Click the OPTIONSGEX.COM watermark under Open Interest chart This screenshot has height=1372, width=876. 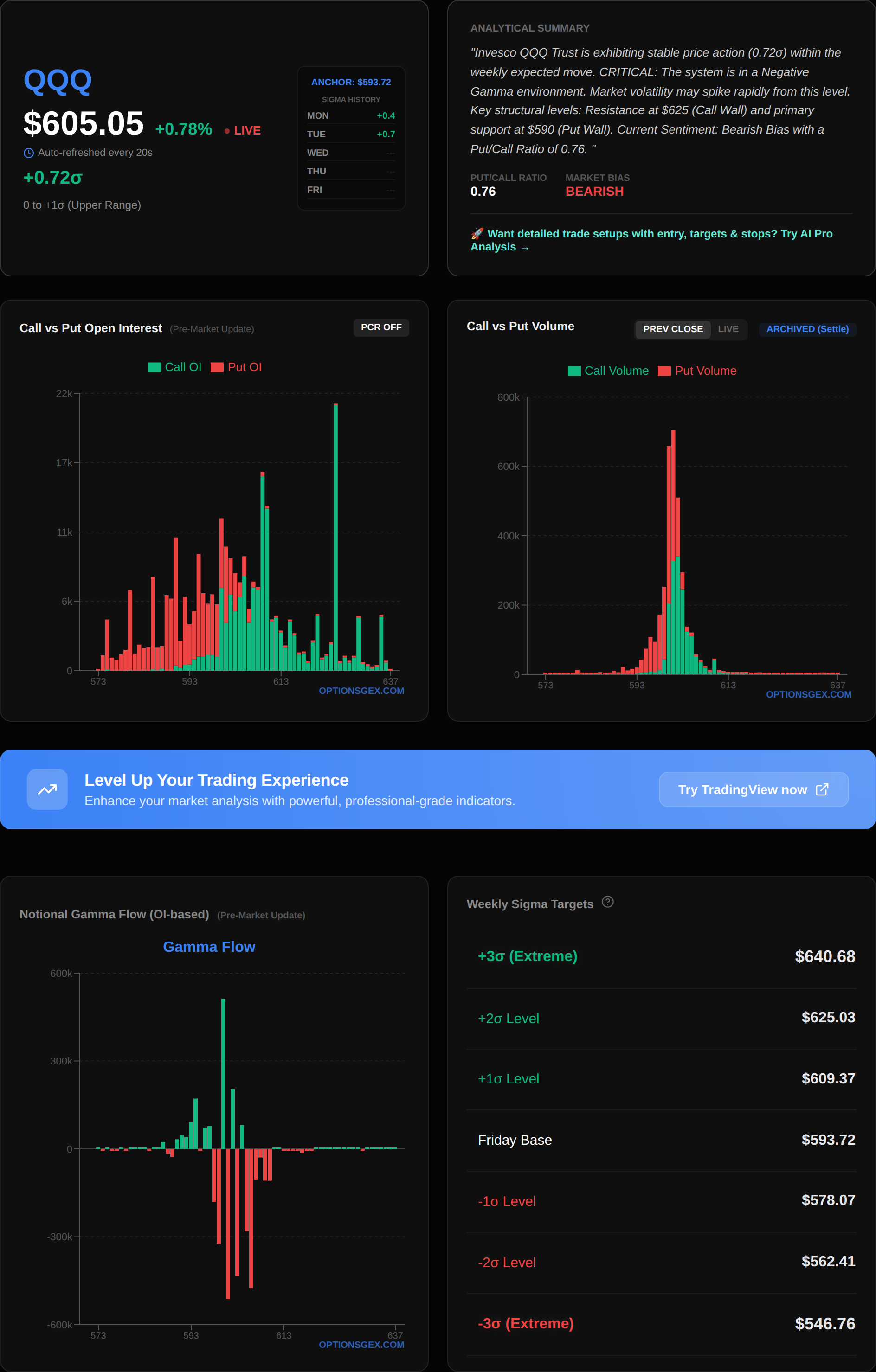(361, 691)
